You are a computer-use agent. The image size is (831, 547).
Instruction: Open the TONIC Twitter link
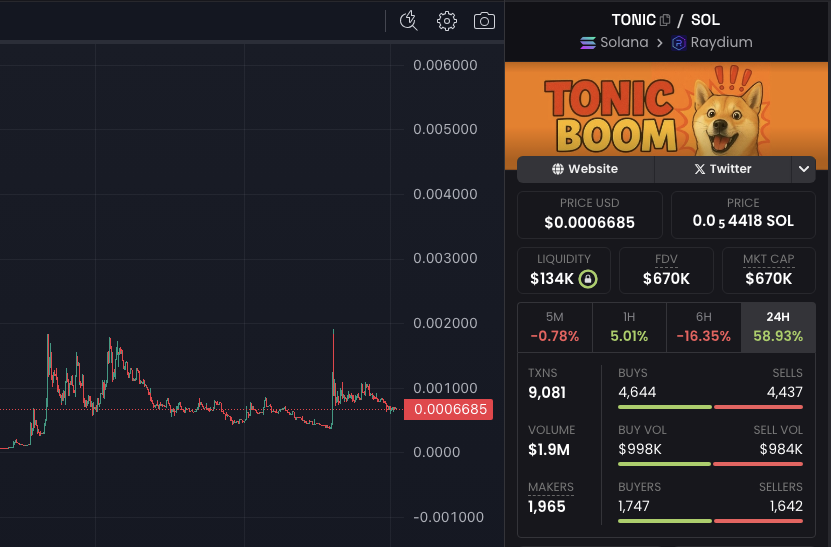723,169
